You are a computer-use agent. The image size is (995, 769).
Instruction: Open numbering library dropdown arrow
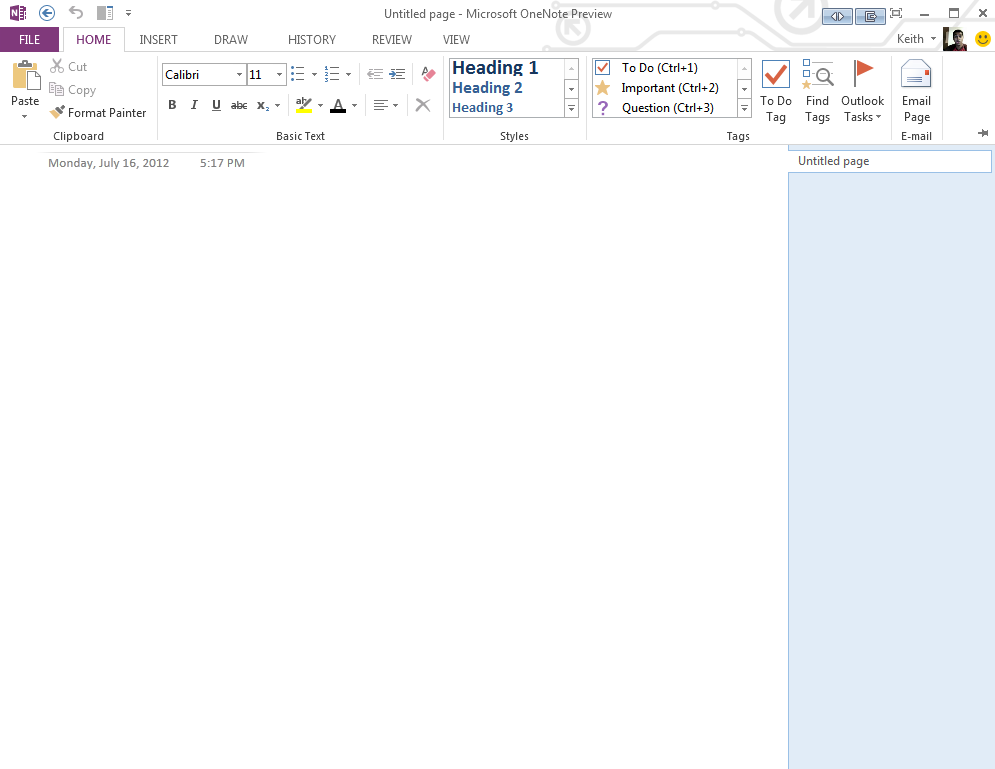click(348, 74)
